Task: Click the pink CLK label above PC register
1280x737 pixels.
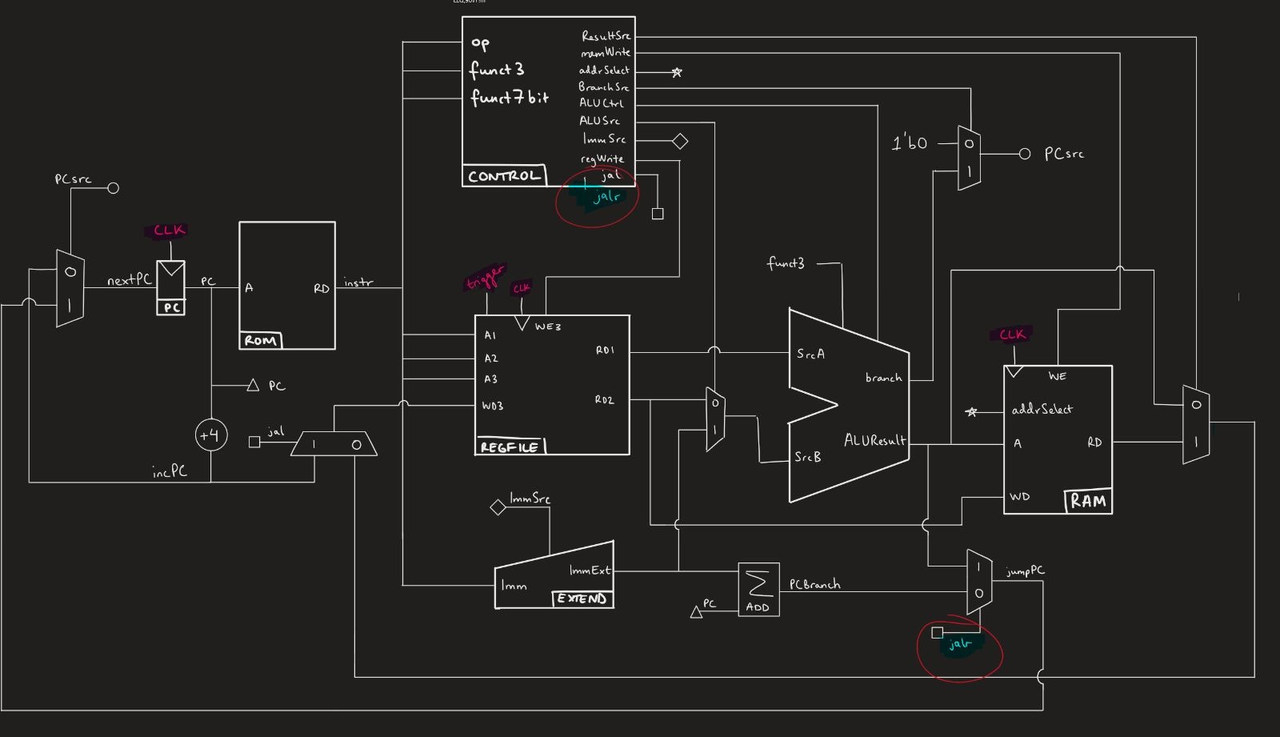Action: pos(169,230)
